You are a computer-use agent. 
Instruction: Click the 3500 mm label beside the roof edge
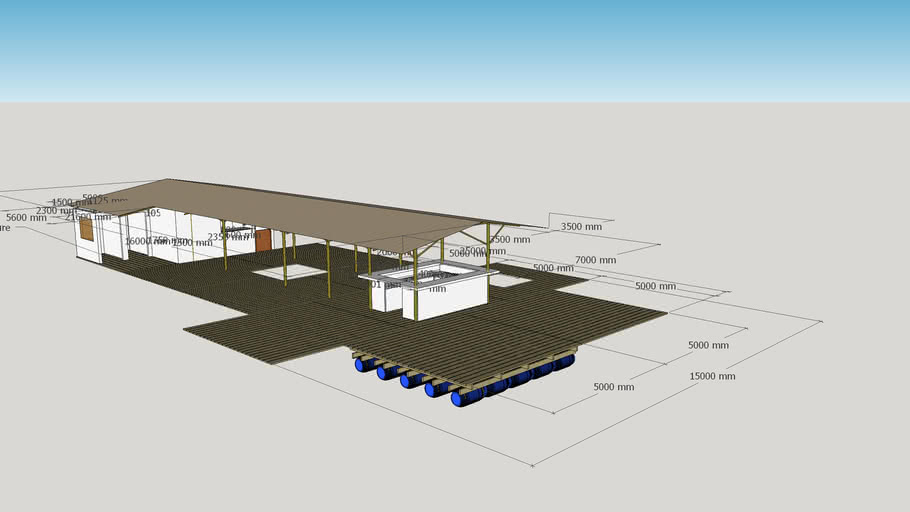pyautogui.click(x=581, y=227)
